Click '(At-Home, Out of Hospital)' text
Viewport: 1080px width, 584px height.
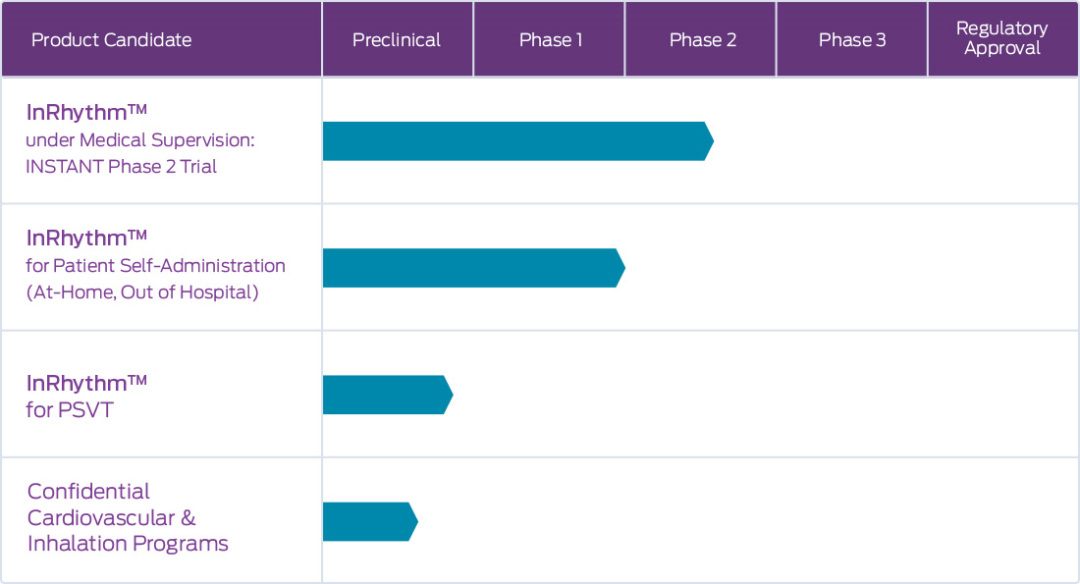(143, 293)
